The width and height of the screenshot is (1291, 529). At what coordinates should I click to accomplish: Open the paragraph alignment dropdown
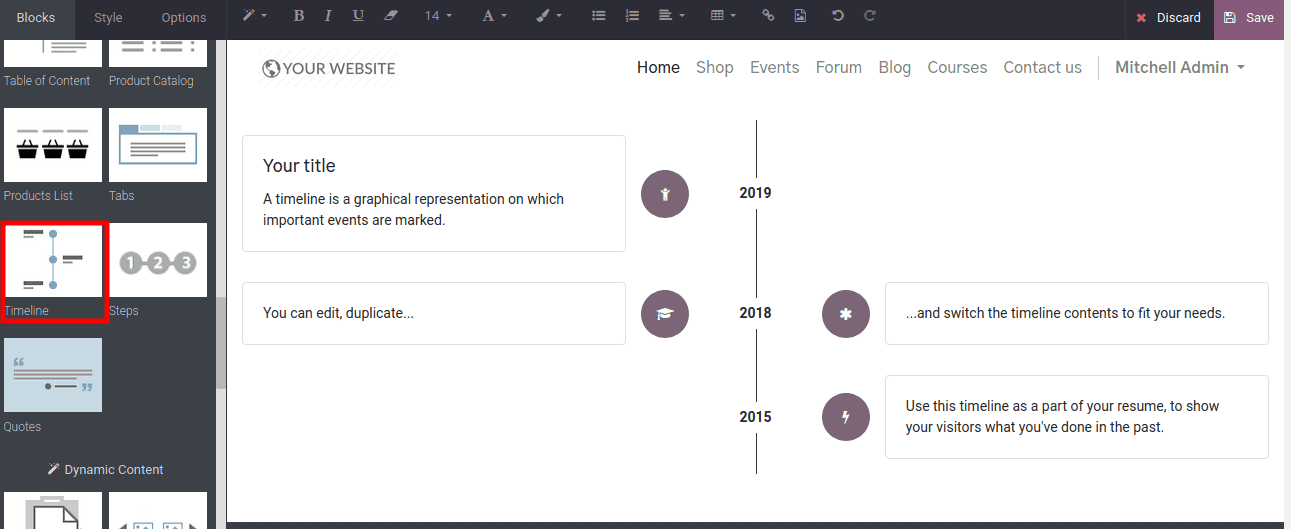click(x=672, y=16)
